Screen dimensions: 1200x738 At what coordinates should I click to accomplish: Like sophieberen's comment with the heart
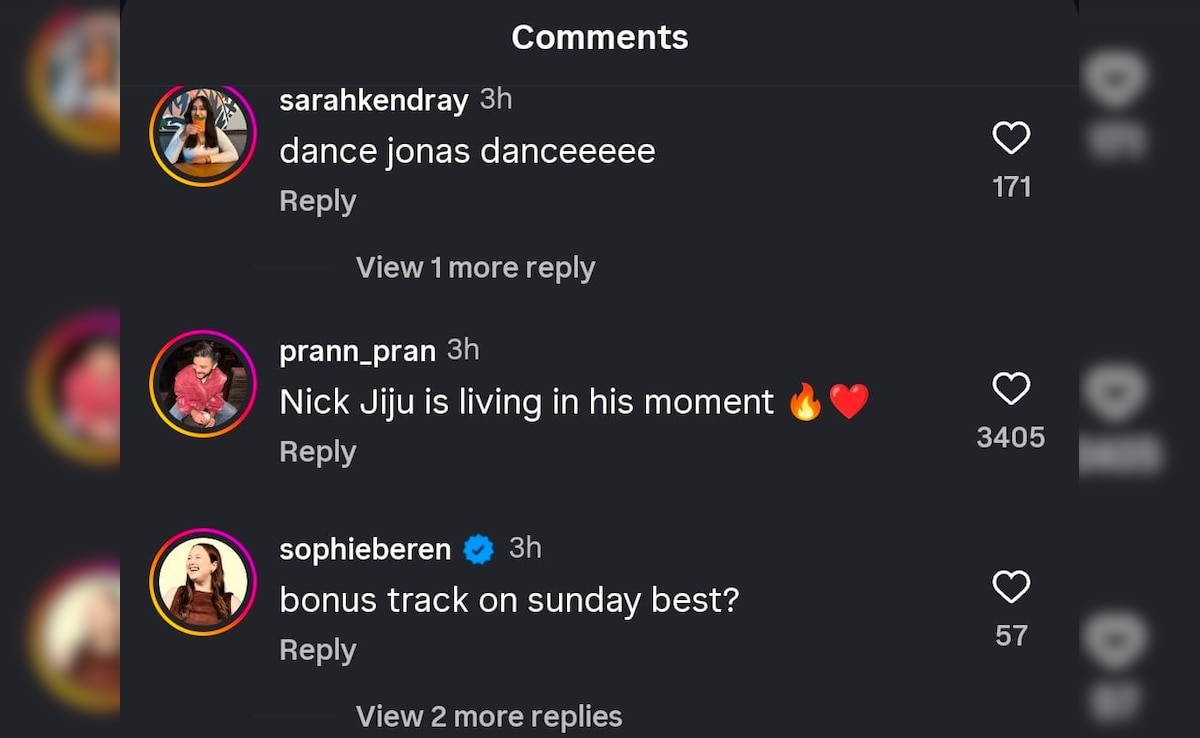click(1011, 587)
